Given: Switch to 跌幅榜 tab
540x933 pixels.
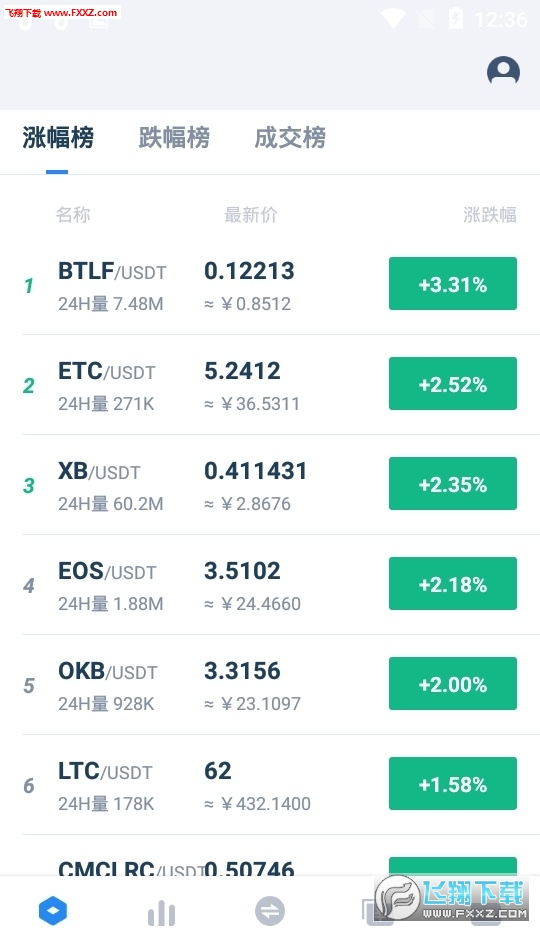Looking at the screenshot, I should (174, 137).
